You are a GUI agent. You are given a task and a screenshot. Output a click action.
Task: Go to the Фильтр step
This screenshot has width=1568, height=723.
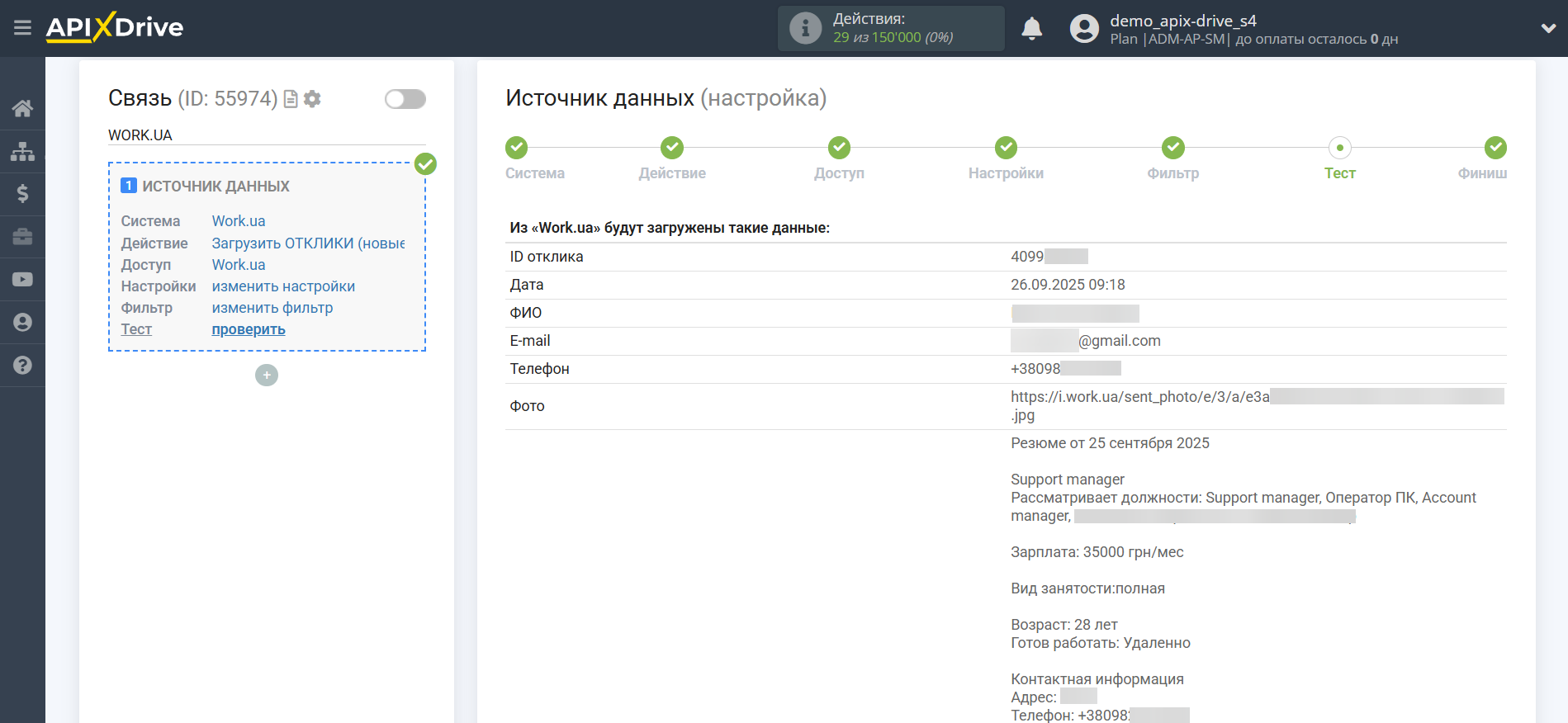pos(1172,149)
